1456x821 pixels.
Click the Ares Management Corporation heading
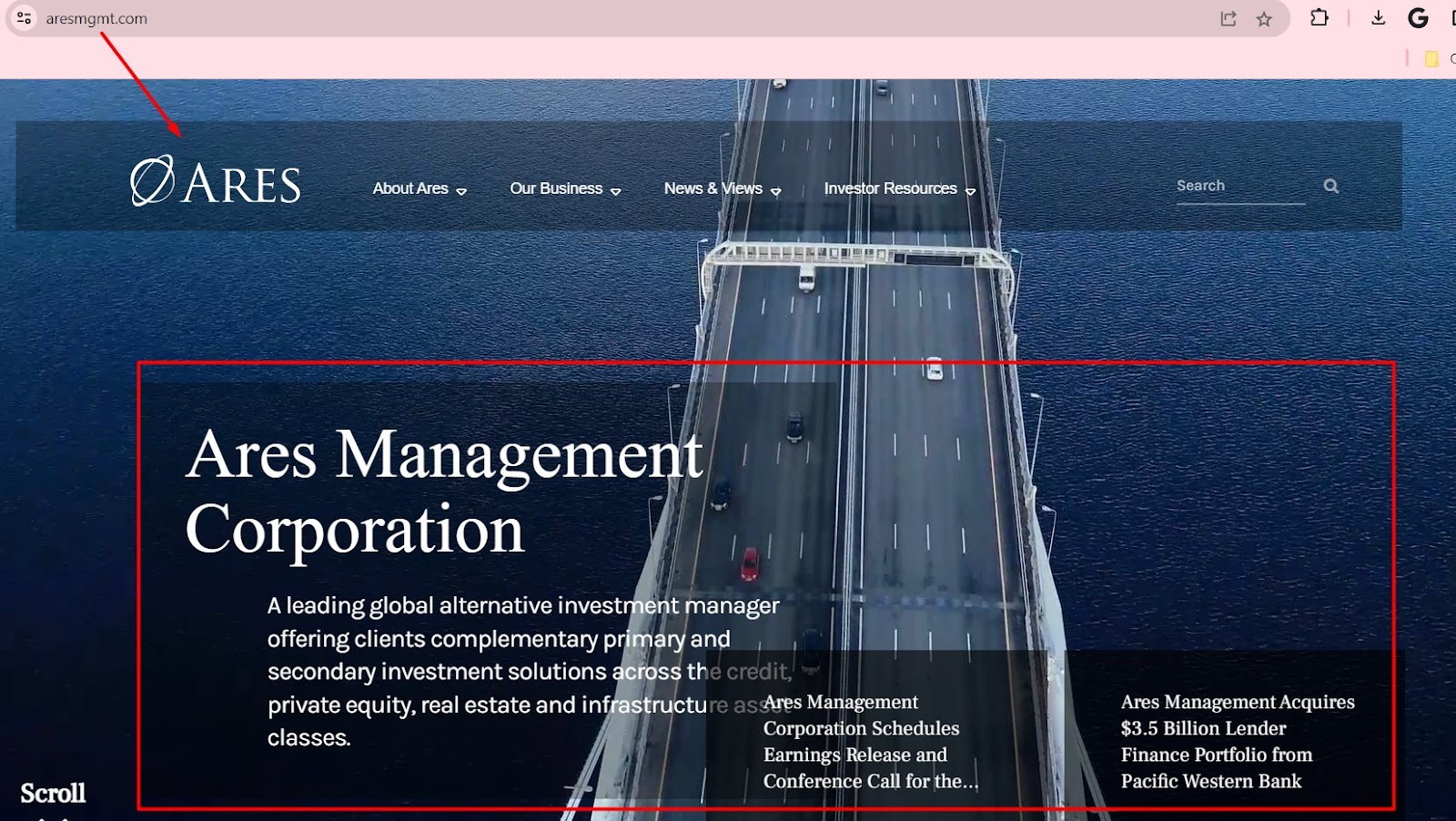coord(444,492)
